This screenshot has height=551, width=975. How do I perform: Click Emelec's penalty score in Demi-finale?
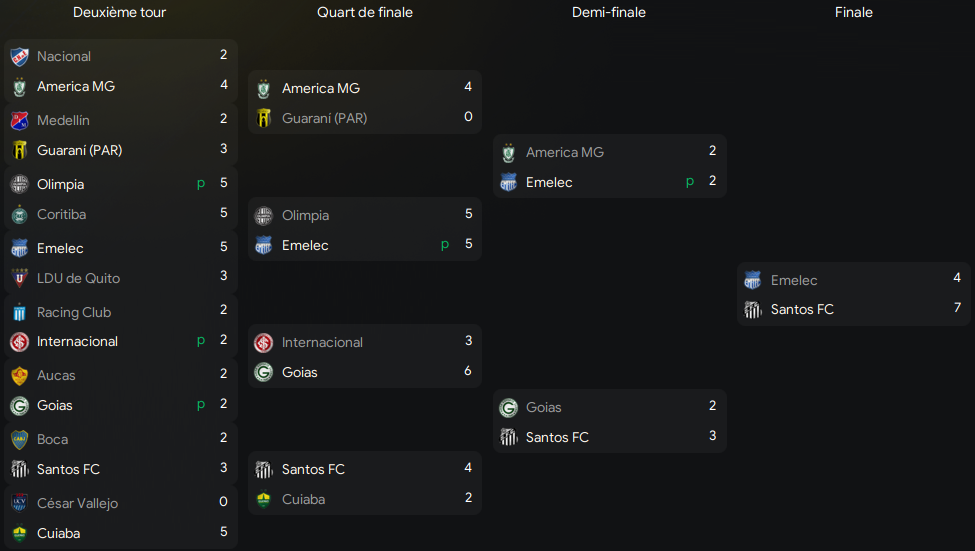point(713,181)
